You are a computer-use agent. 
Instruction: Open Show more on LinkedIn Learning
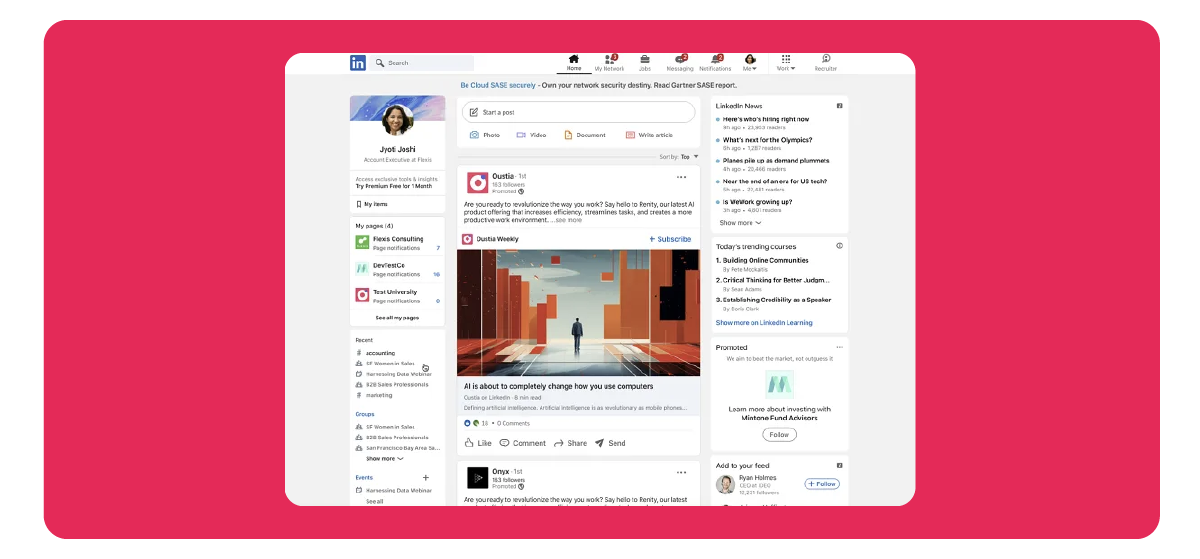(764, 323)
